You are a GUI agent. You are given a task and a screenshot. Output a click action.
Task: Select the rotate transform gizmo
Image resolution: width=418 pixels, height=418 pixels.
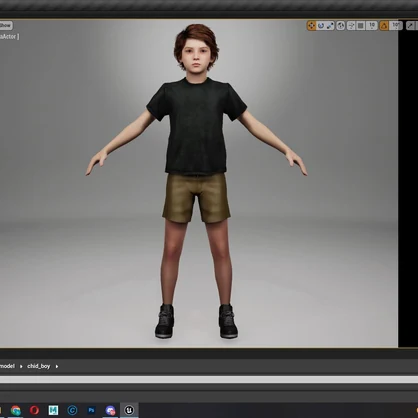coord(321,26)
